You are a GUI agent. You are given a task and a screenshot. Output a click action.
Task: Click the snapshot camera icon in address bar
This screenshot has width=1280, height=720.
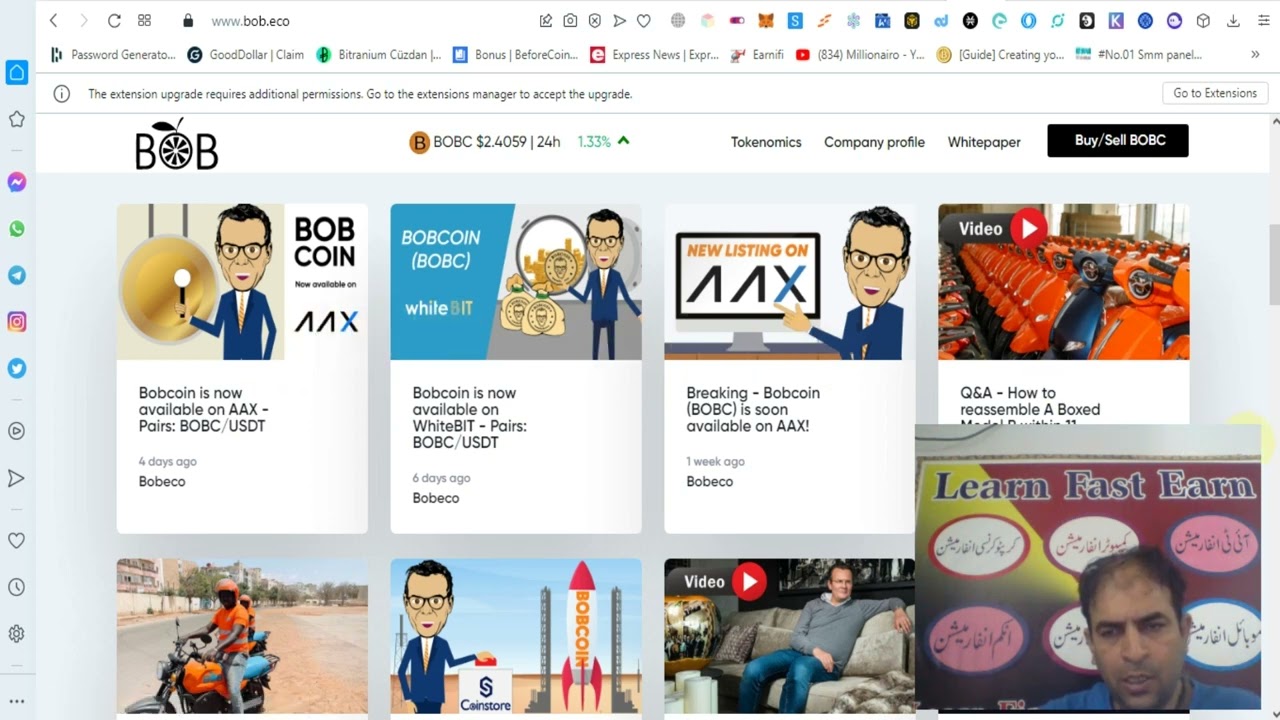point(570,20)
